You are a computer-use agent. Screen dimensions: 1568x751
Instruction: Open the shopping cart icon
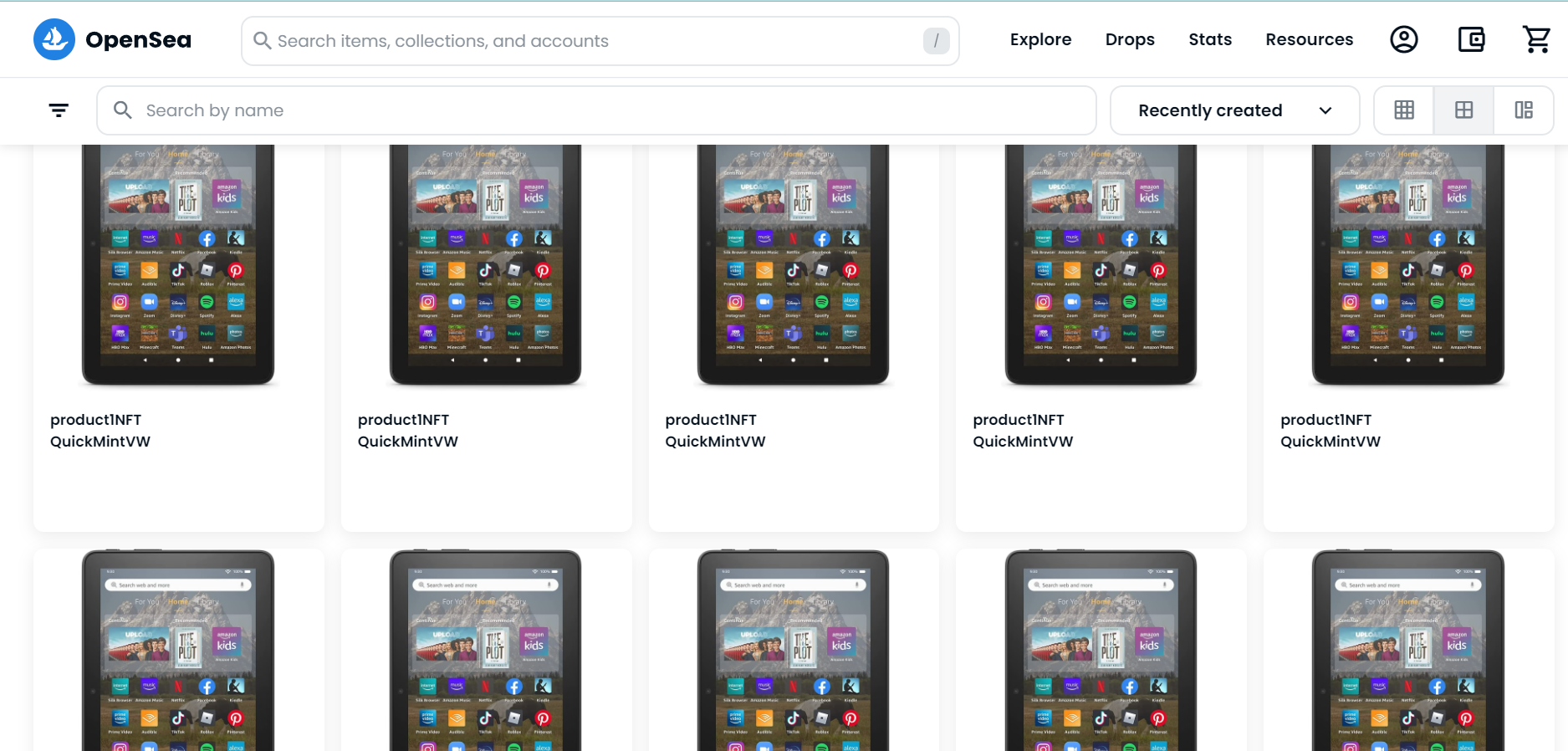point(1537,39)
